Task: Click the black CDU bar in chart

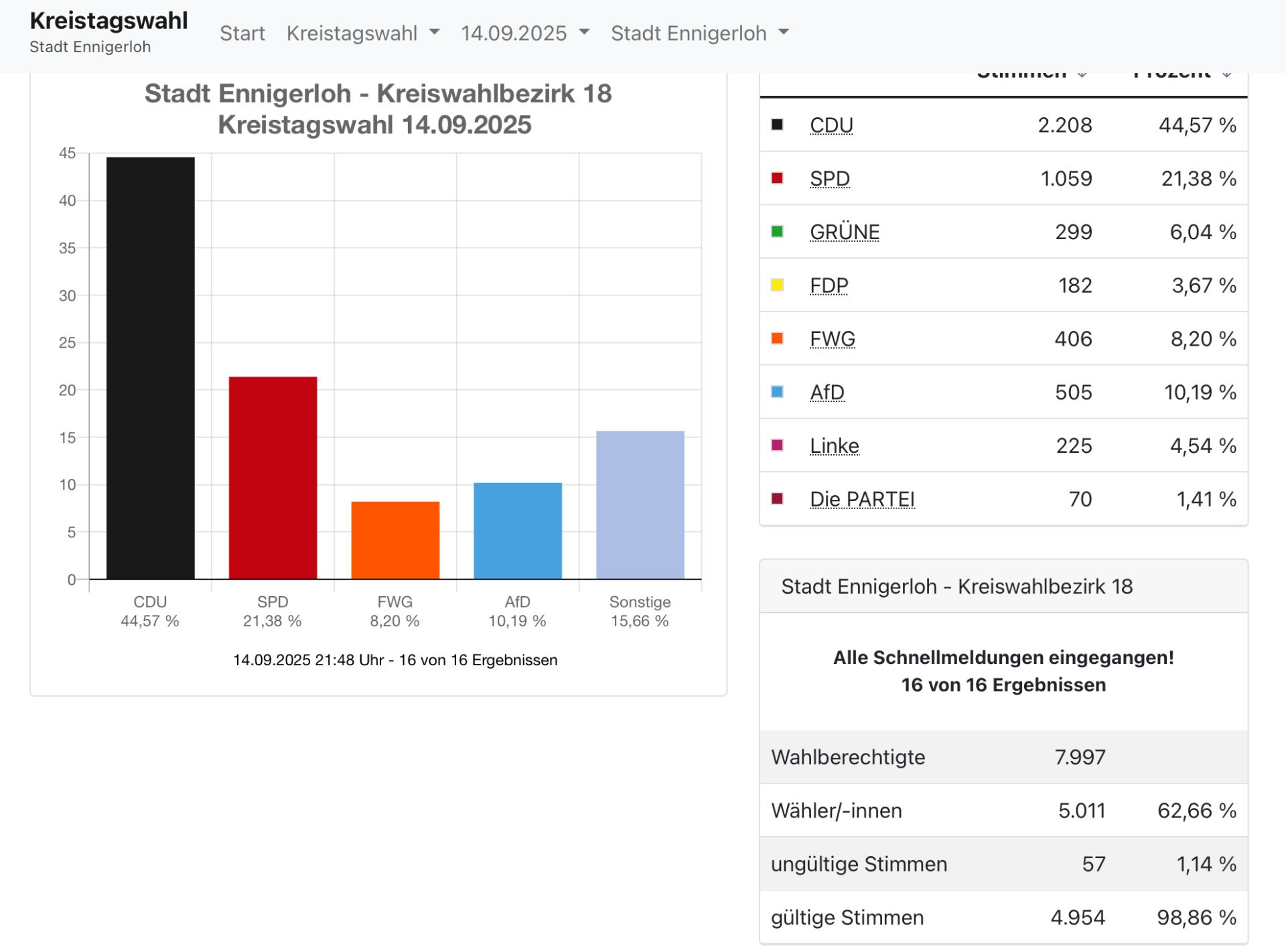Action: [150, 368]
